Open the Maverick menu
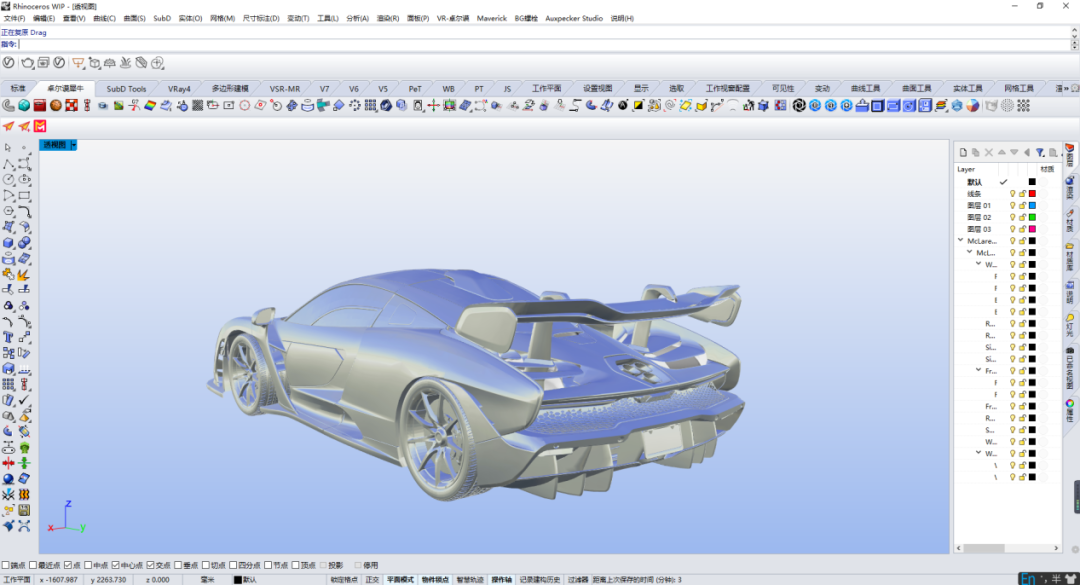 491,19
